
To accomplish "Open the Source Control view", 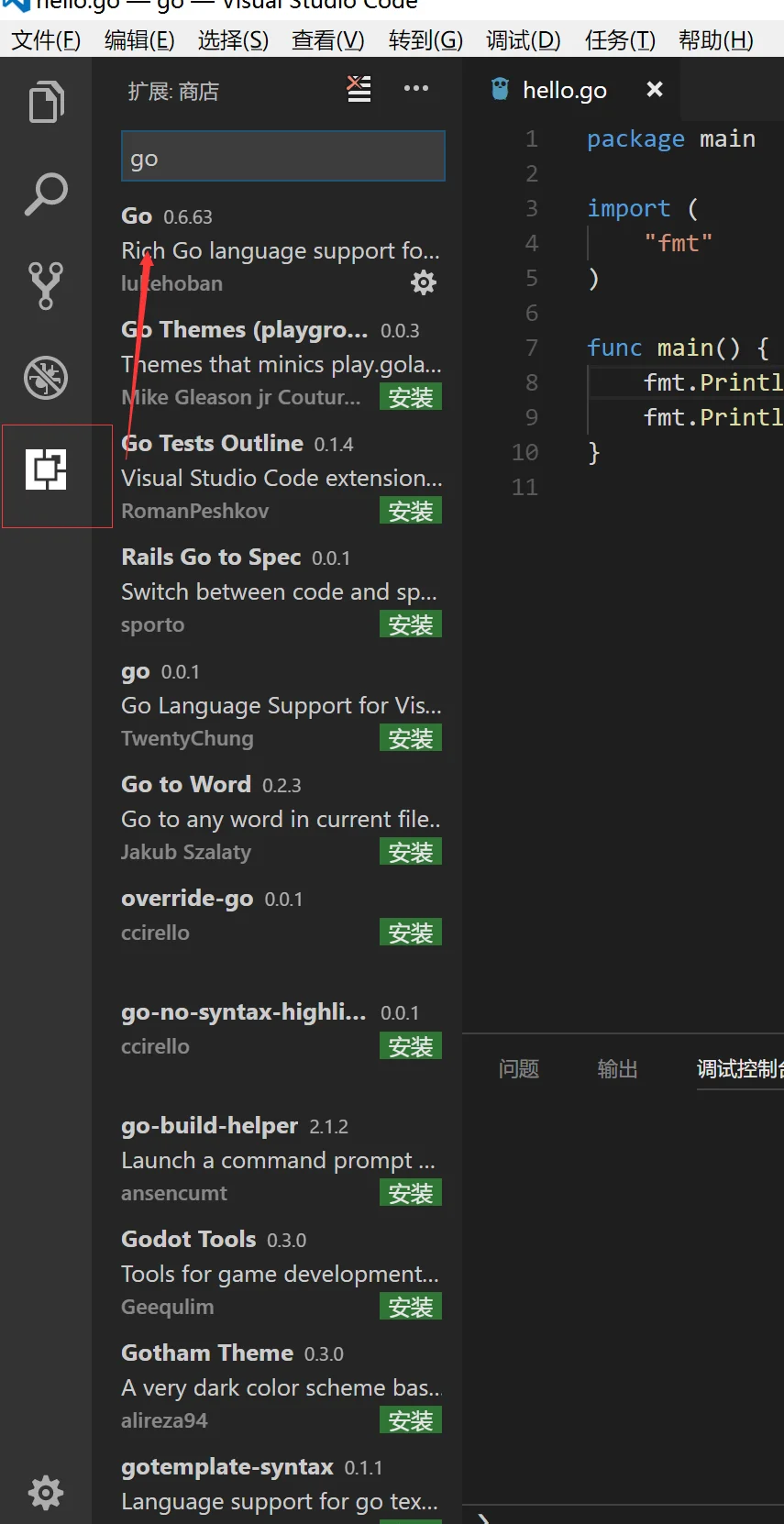I will [x=46, y=285].
